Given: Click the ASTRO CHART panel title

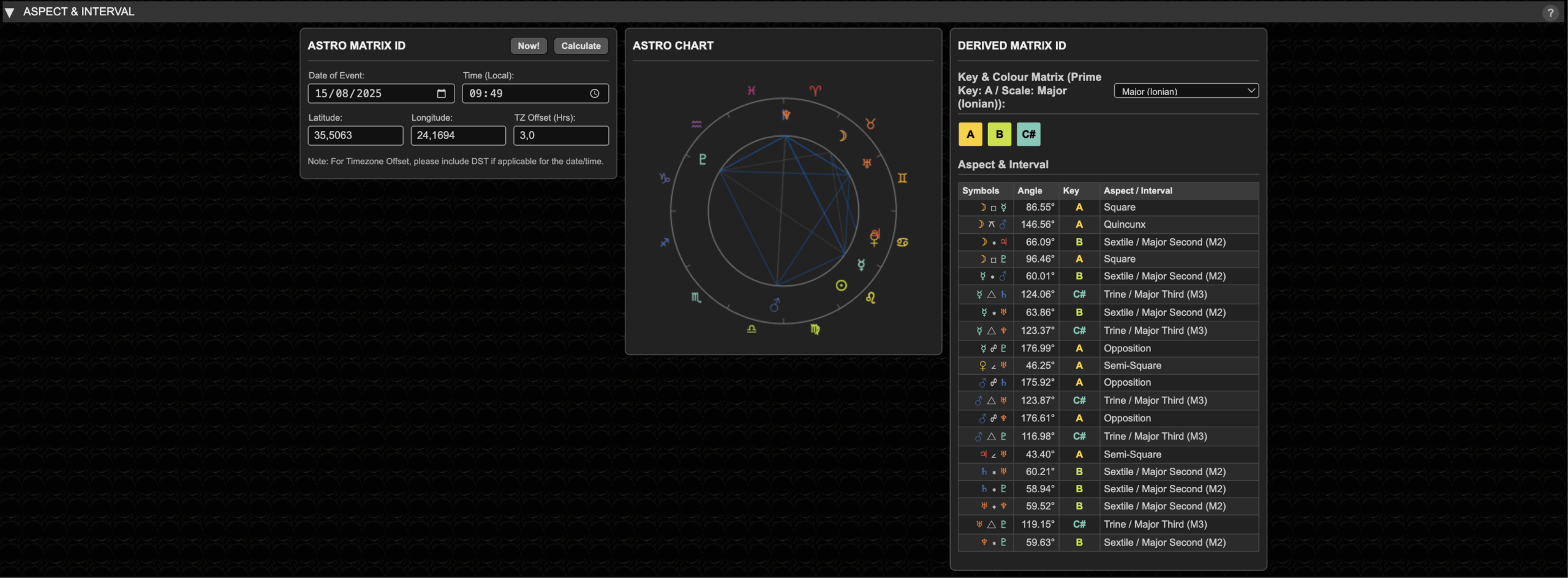Looking at the screenshot, I should pyautogui.click(x=673, y=46).
